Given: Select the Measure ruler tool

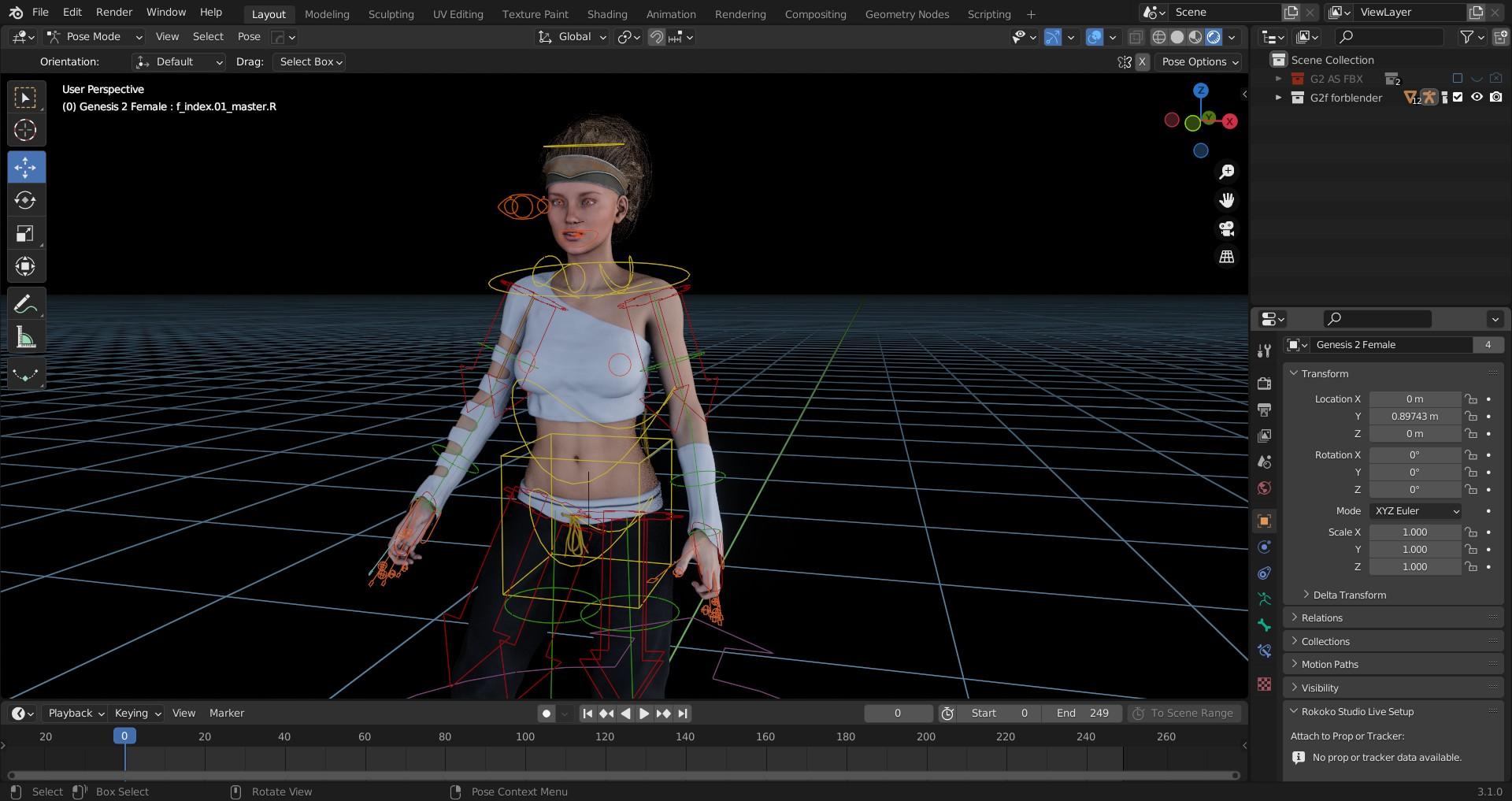Looking at the screenshot, I should coord(25,339).
